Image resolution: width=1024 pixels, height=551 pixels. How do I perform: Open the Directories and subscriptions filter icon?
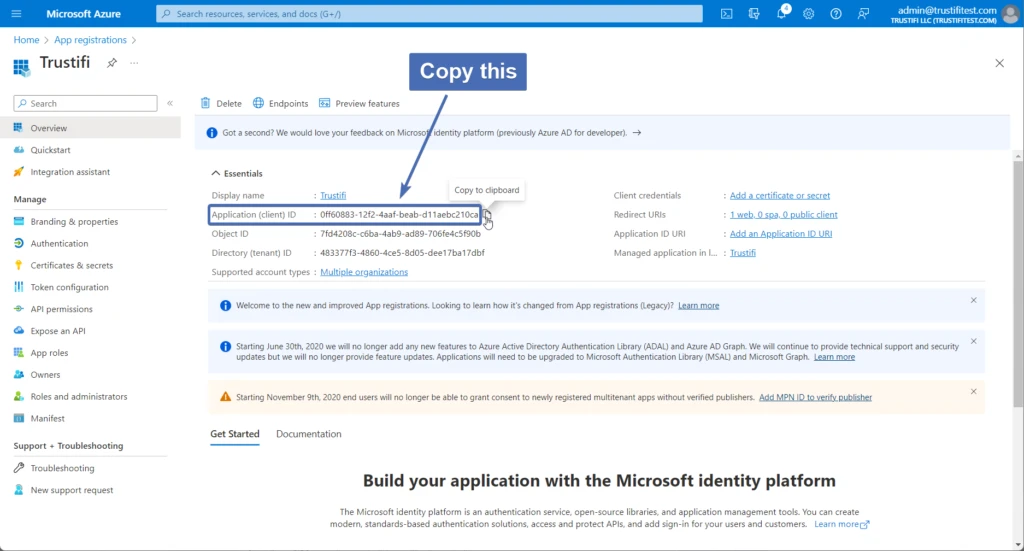tap(754, 14)
